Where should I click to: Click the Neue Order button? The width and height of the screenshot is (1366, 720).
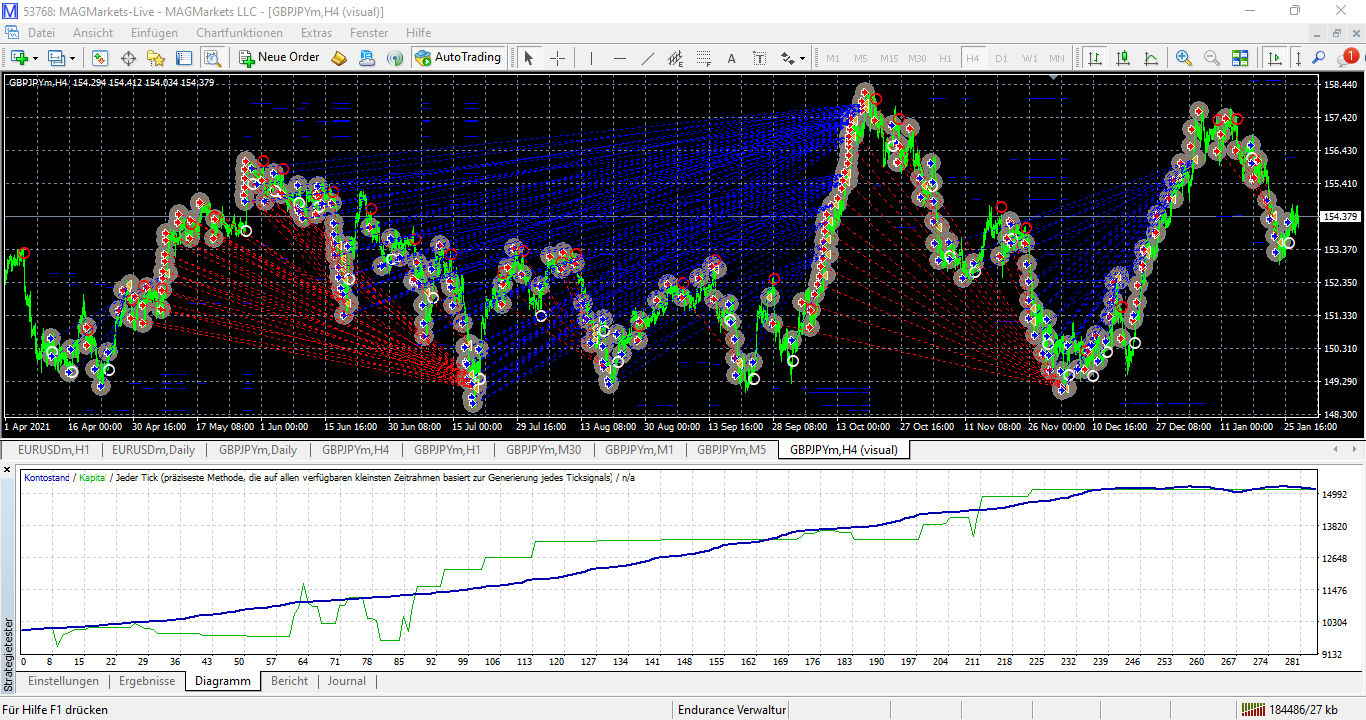279,58
